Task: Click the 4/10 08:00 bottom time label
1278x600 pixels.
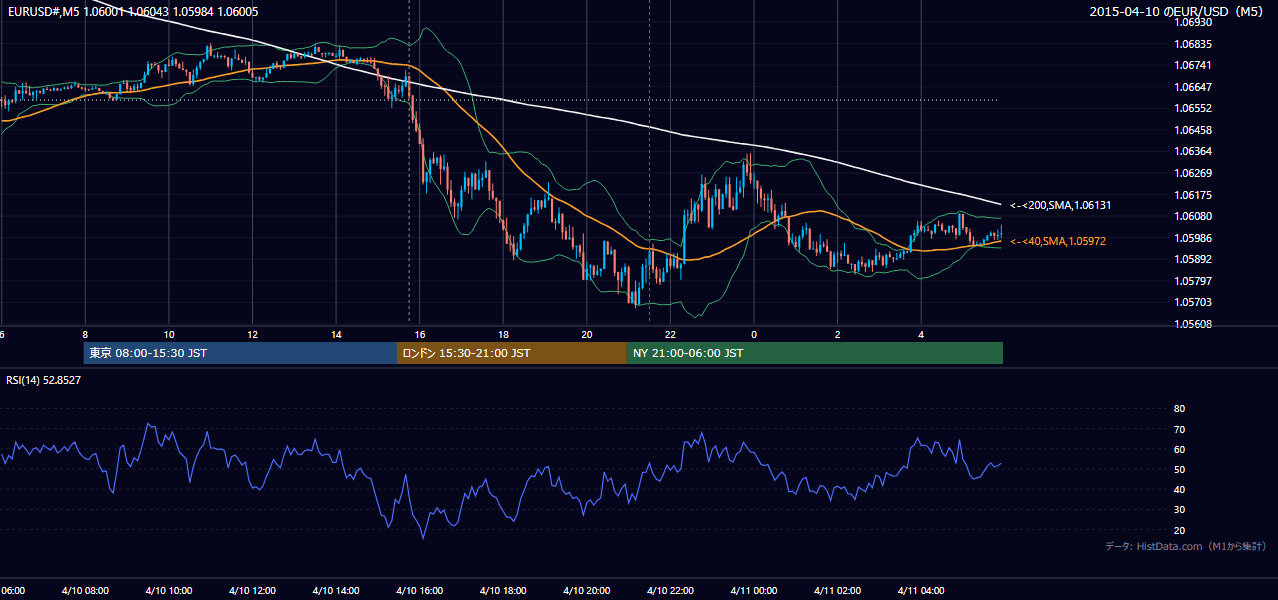Action: click(x=85, y=590)
